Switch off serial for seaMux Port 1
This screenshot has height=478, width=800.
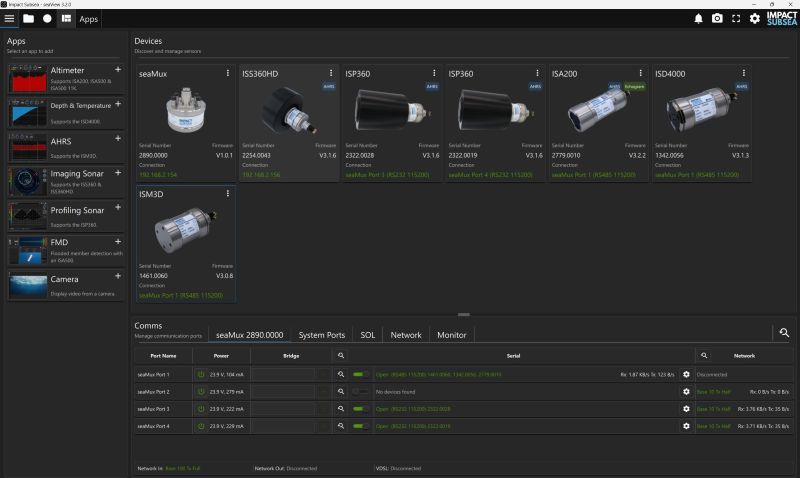coord(361,374)
